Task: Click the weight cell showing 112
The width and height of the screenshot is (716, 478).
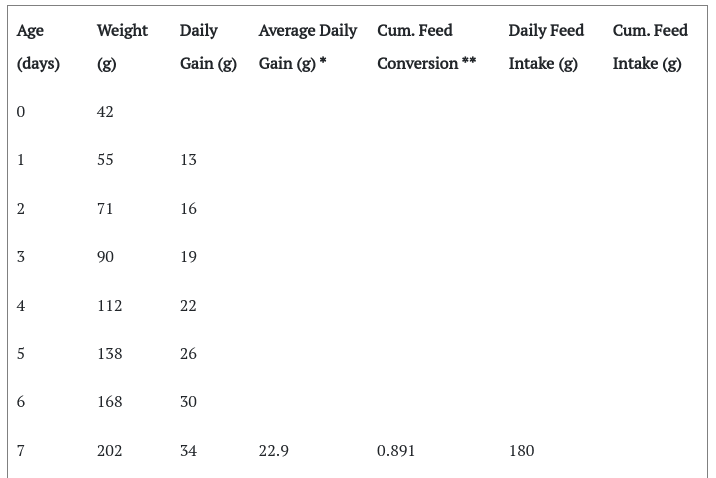Action: [x=110, y=305]
